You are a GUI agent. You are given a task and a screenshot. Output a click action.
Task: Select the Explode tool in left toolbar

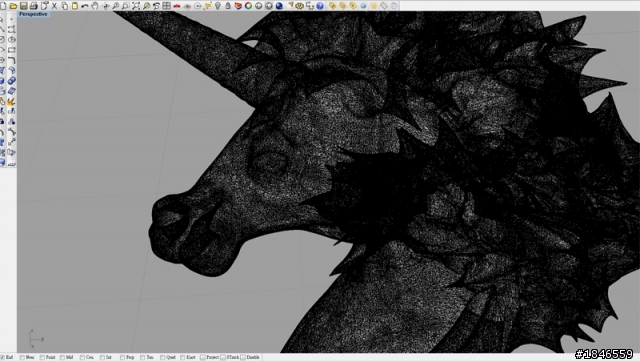pos(11,101)
